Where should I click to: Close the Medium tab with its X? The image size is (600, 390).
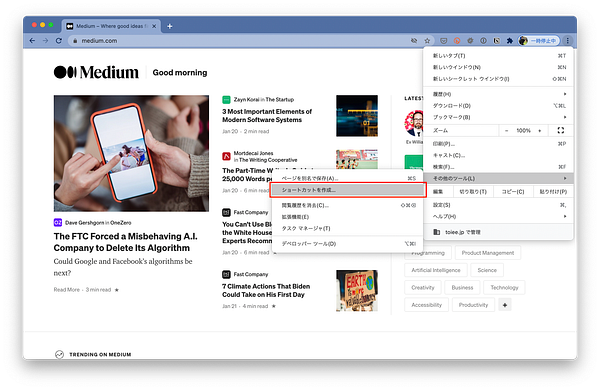[x=154, y=26]
